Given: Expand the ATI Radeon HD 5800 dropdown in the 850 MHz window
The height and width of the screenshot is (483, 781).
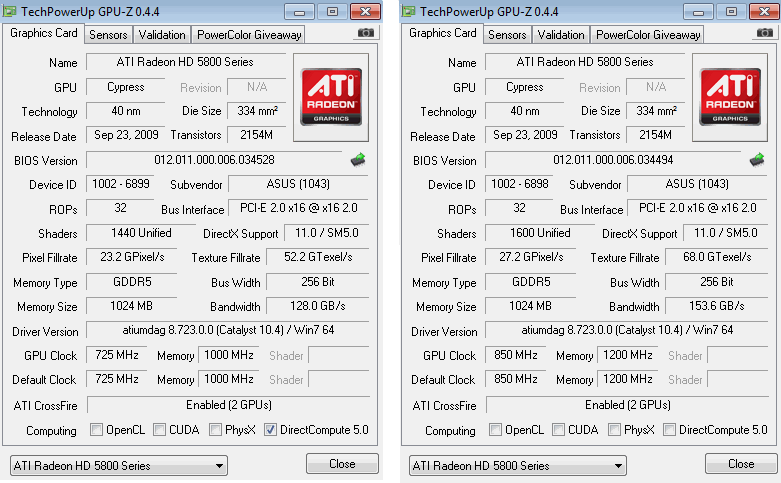Looking at the screenshot, I should pyautogui.click(x=517, y=466).
